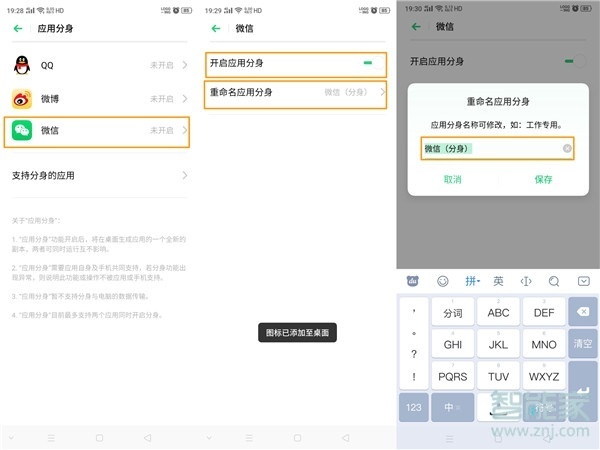Tap the QQ penguin app icon
This screenshot has height=450, width=600.
coord(21,65)
